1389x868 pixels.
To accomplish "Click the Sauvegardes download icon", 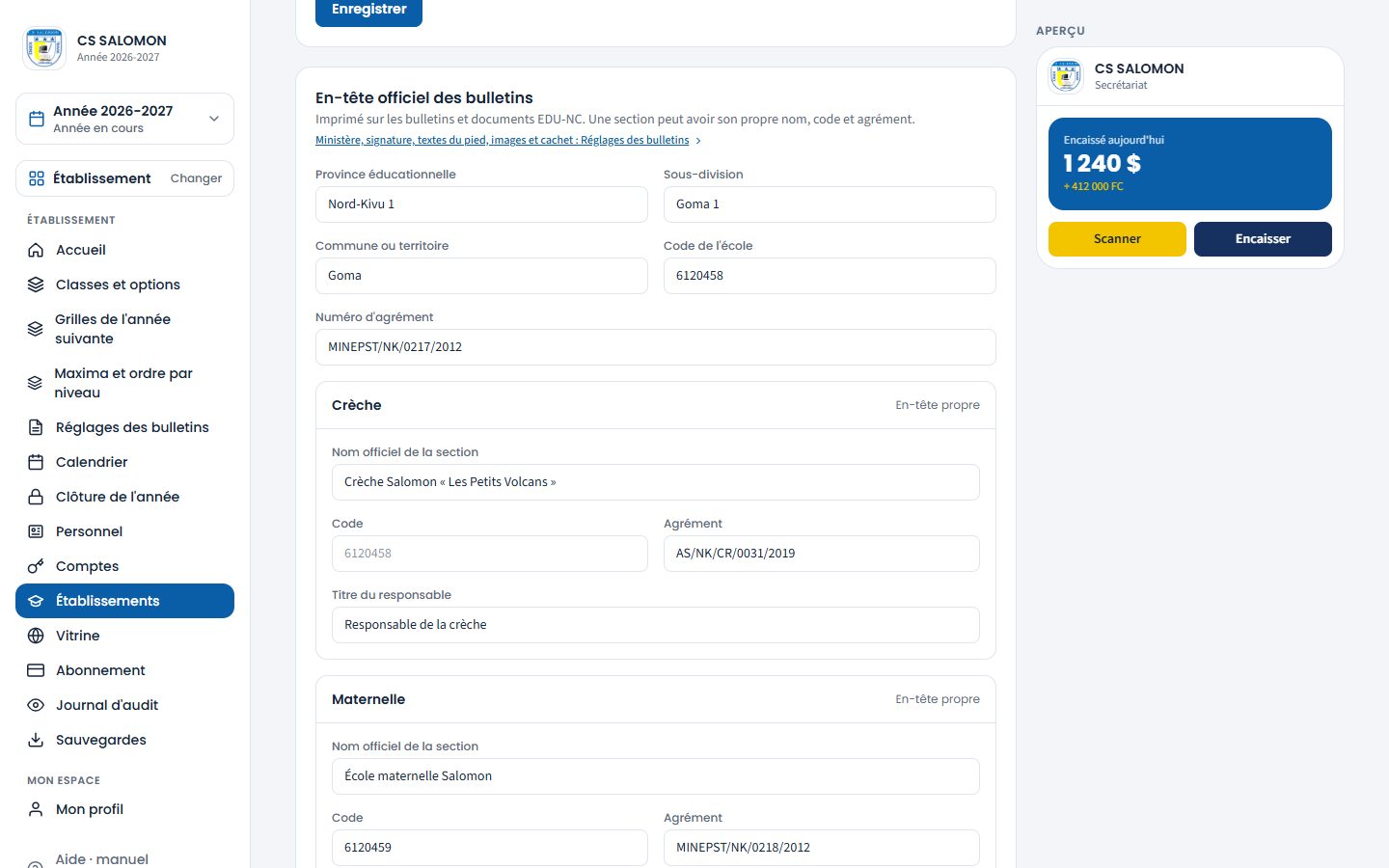I will pos(36,740).
